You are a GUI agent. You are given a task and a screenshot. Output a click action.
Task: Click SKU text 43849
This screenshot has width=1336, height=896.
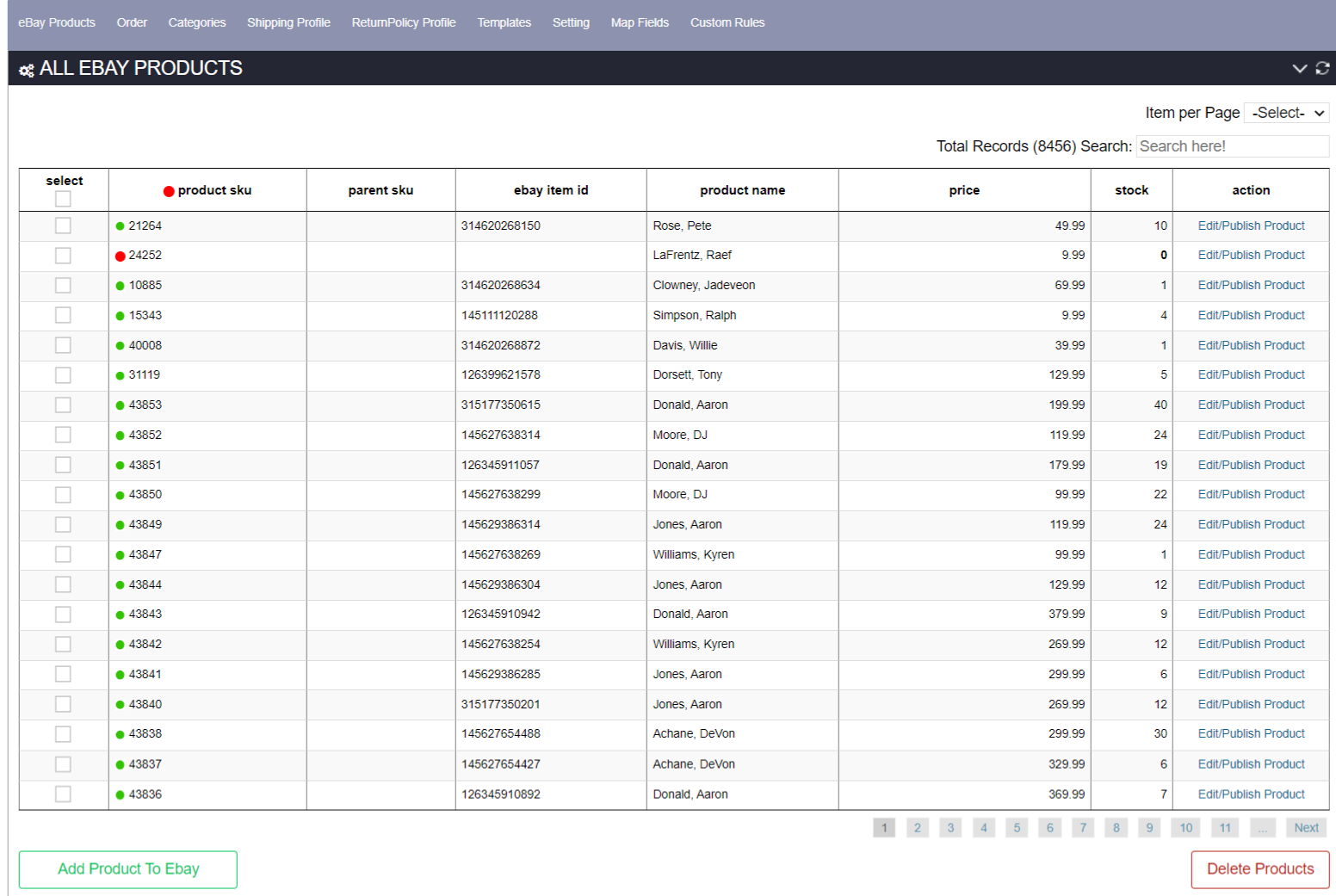[145, 524]
